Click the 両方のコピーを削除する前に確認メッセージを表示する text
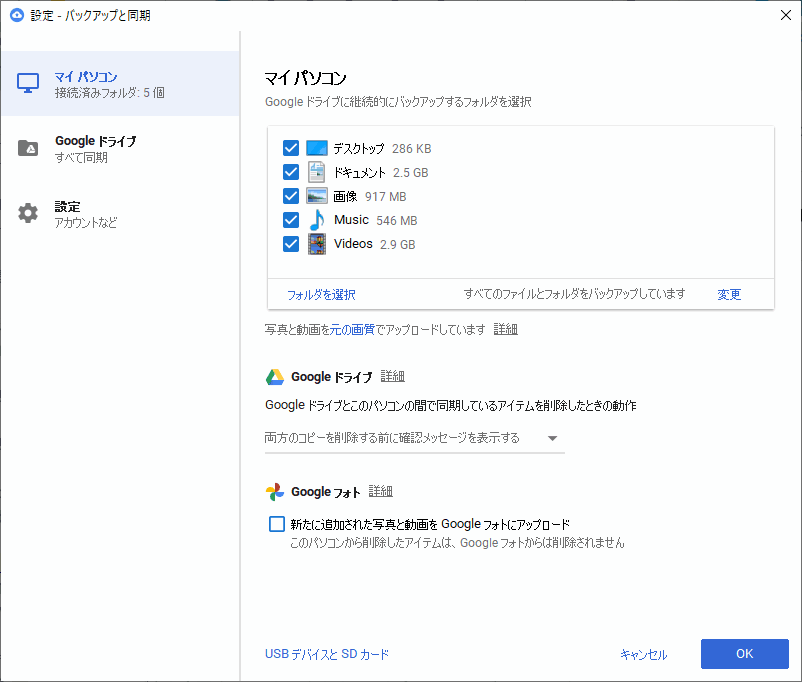Screen dimensions: 802x682 (392, 437)
